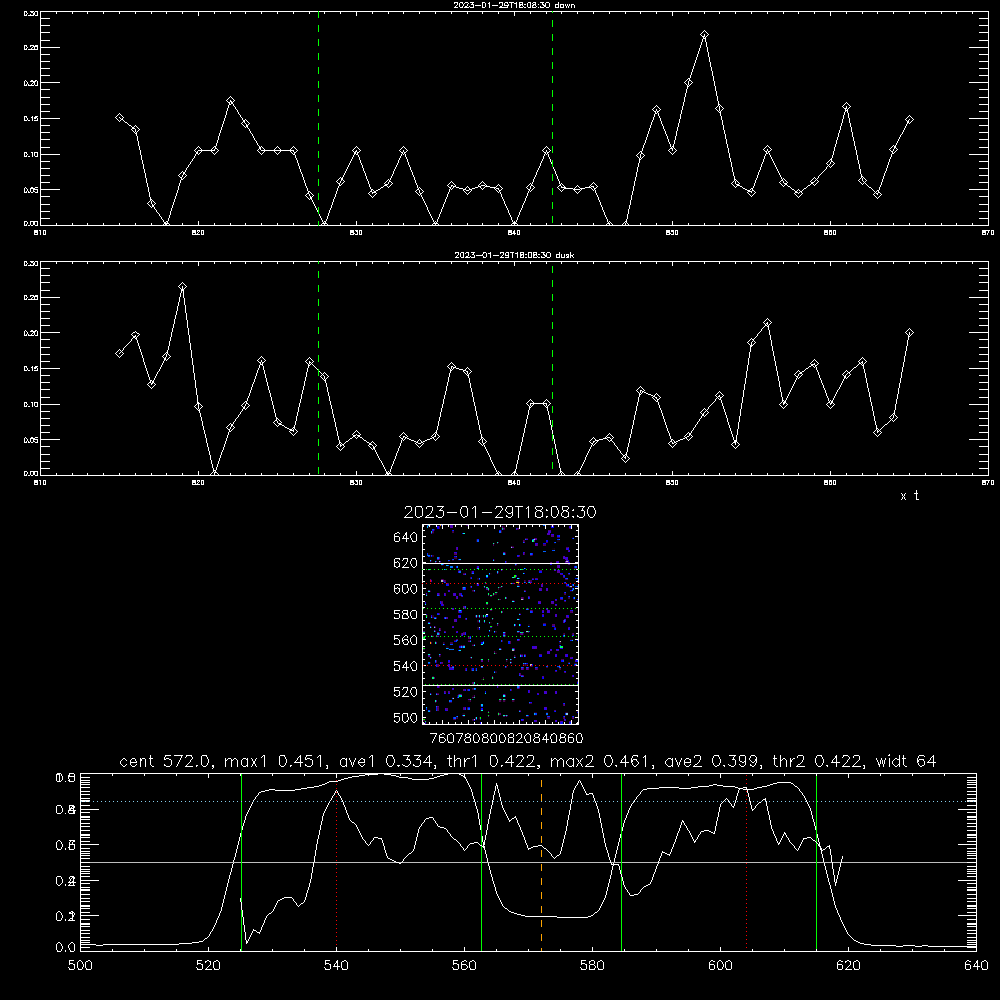Screen dimensions: 1000x1000
Task: Click the lower white horizontal line in the image panel
Action: point(500,685)
